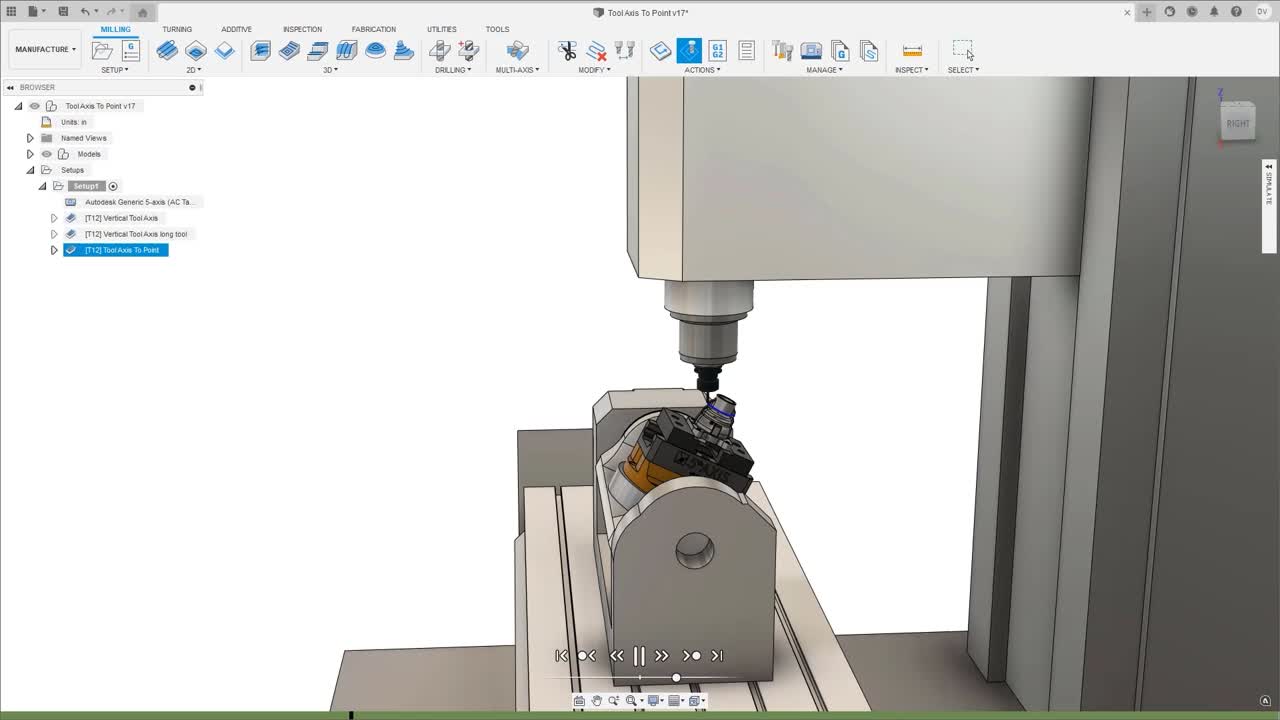Expand the Named Views folder
The height and width of the screenshot is (720, 1280).
(x=31, y=138)
